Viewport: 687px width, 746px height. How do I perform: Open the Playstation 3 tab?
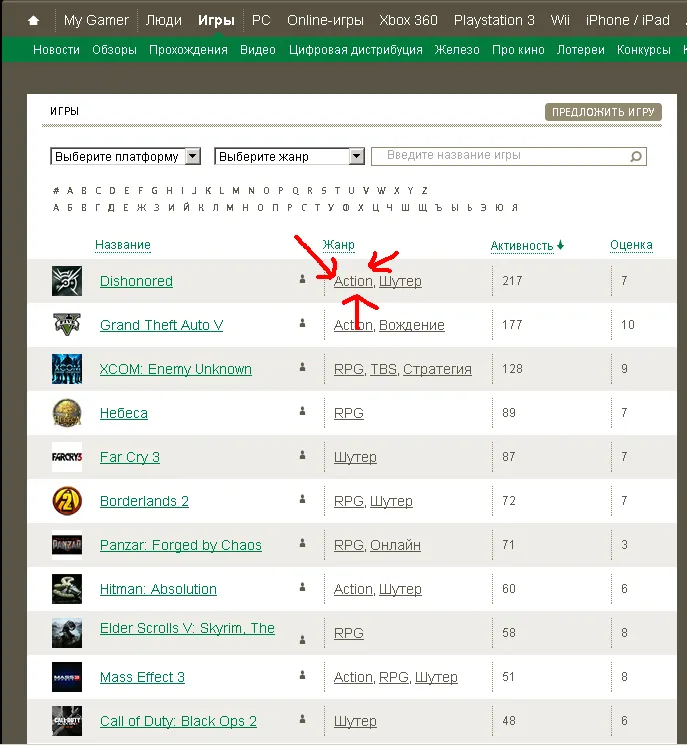[x=494, y=20]
